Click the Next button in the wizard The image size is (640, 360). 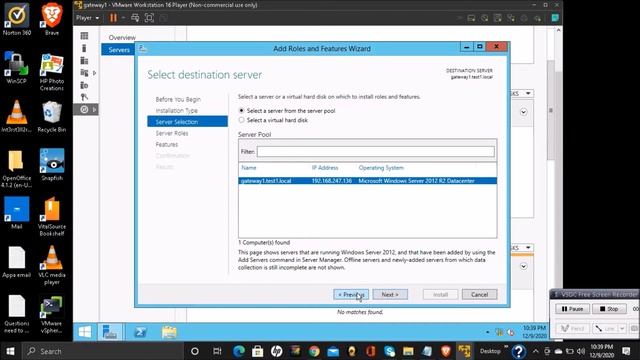coord(390,294)
